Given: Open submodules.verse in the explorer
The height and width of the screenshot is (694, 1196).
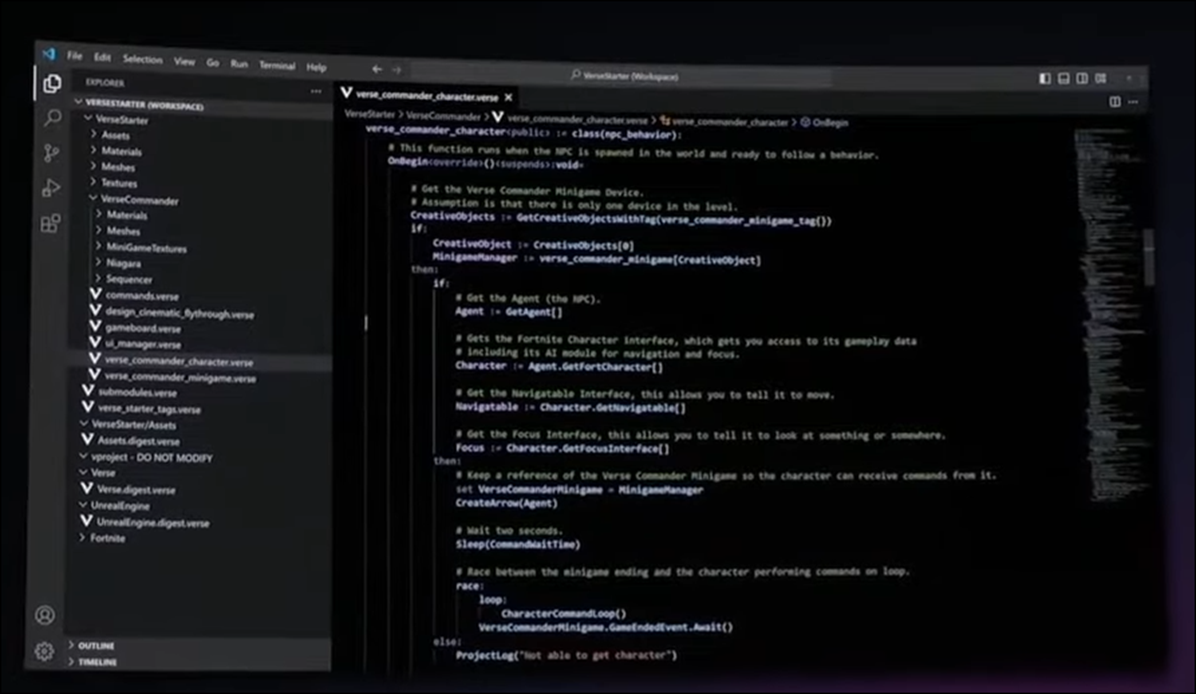Looking at the screenshot, I should point(137,393).
